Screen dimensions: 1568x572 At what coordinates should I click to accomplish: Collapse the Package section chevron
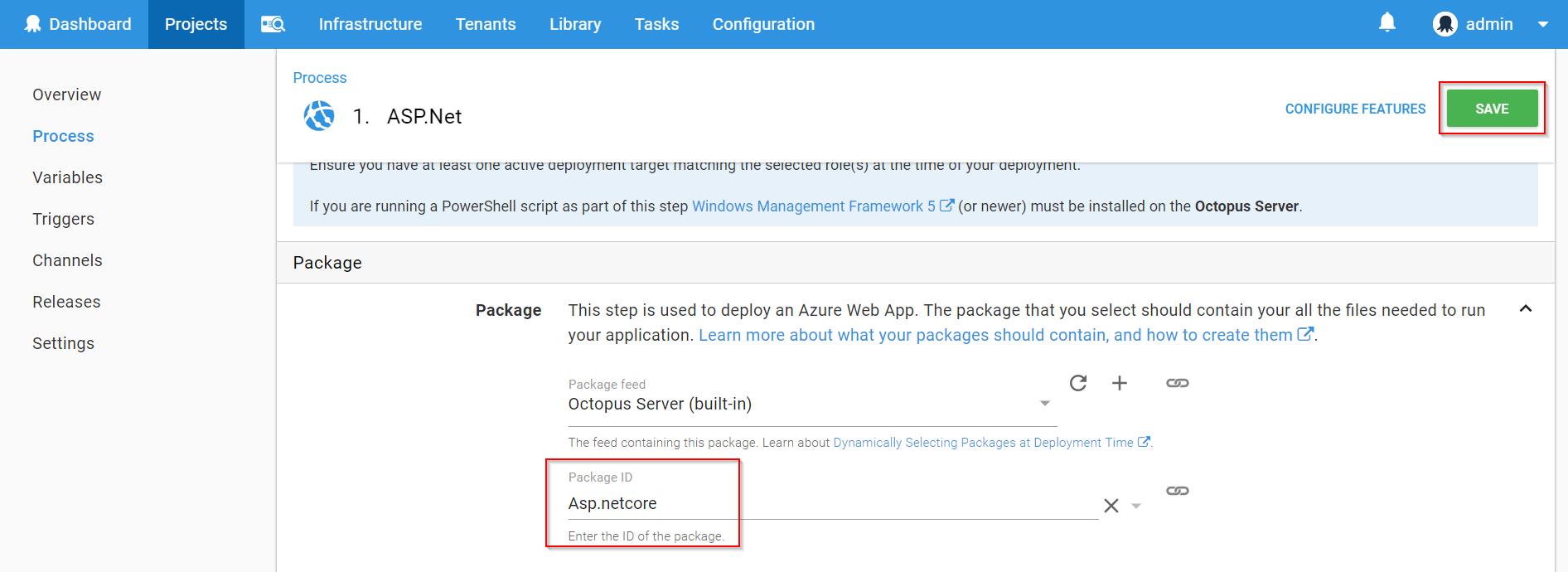[x=1526, y=308]
